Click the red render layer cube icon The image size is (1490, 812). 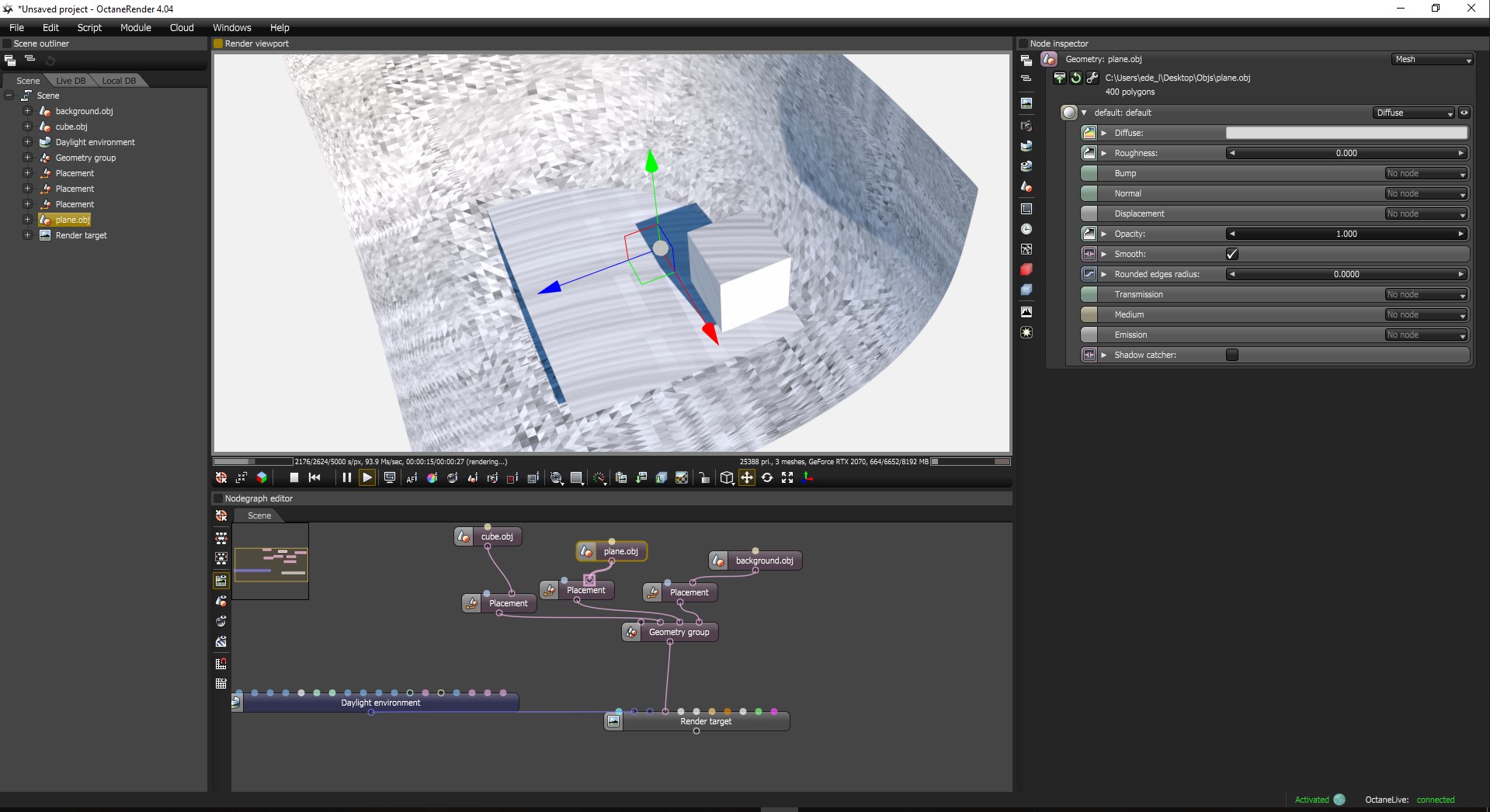point(1026,269)
